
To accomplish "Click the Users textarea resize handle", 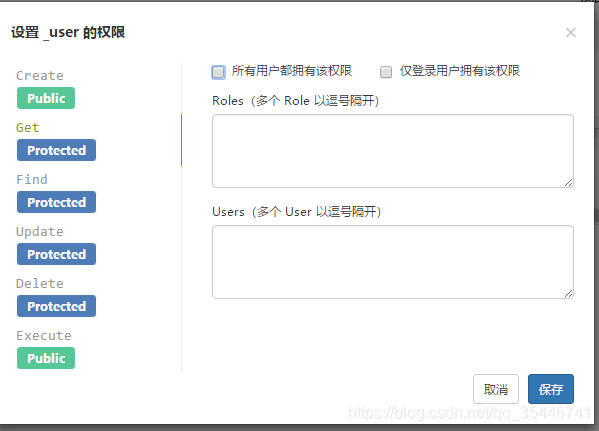I will [x=568, y=293].
